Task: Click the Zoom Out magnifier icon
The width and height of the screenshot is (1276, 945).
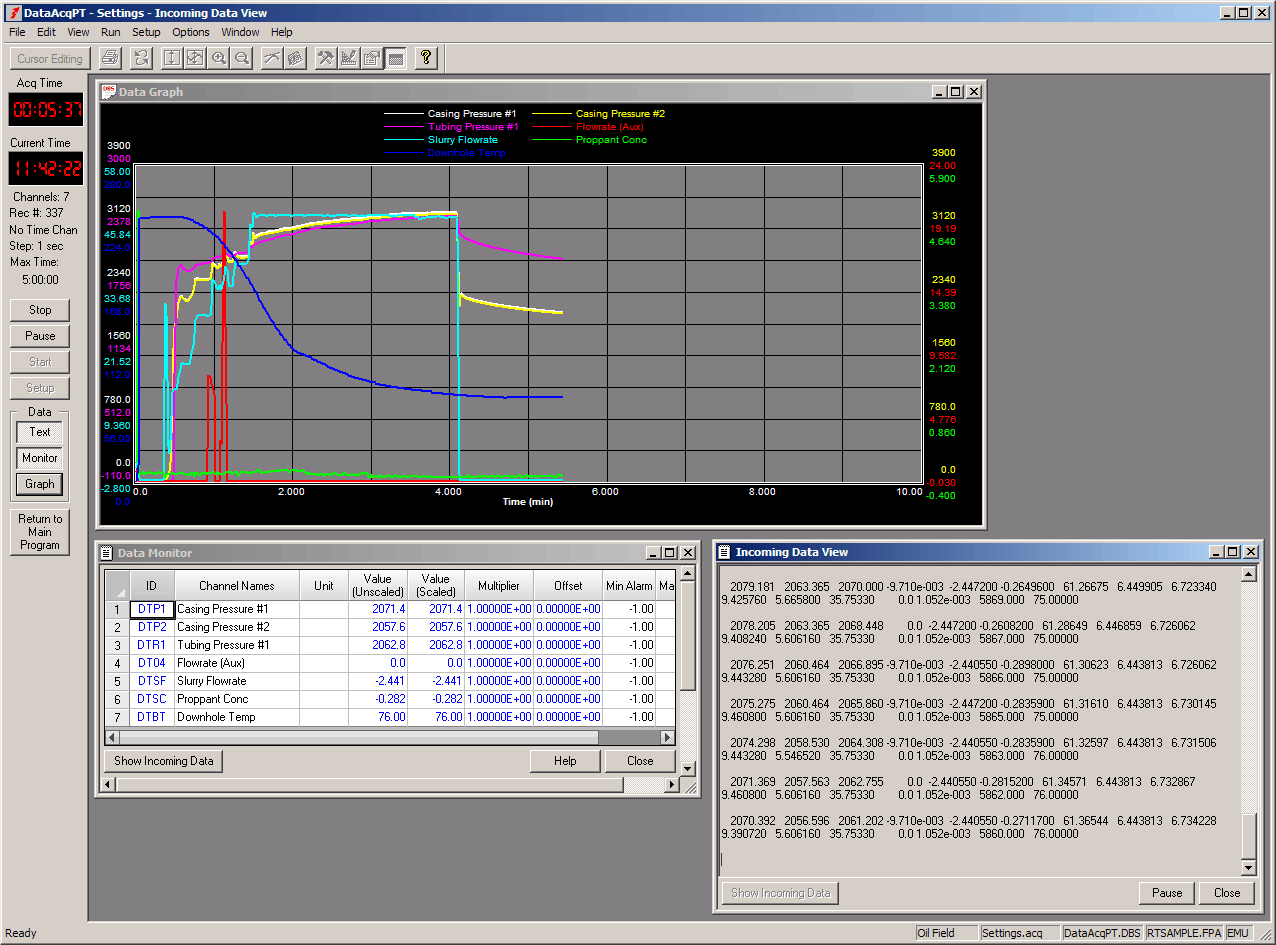Action: [x=242, y=58]
